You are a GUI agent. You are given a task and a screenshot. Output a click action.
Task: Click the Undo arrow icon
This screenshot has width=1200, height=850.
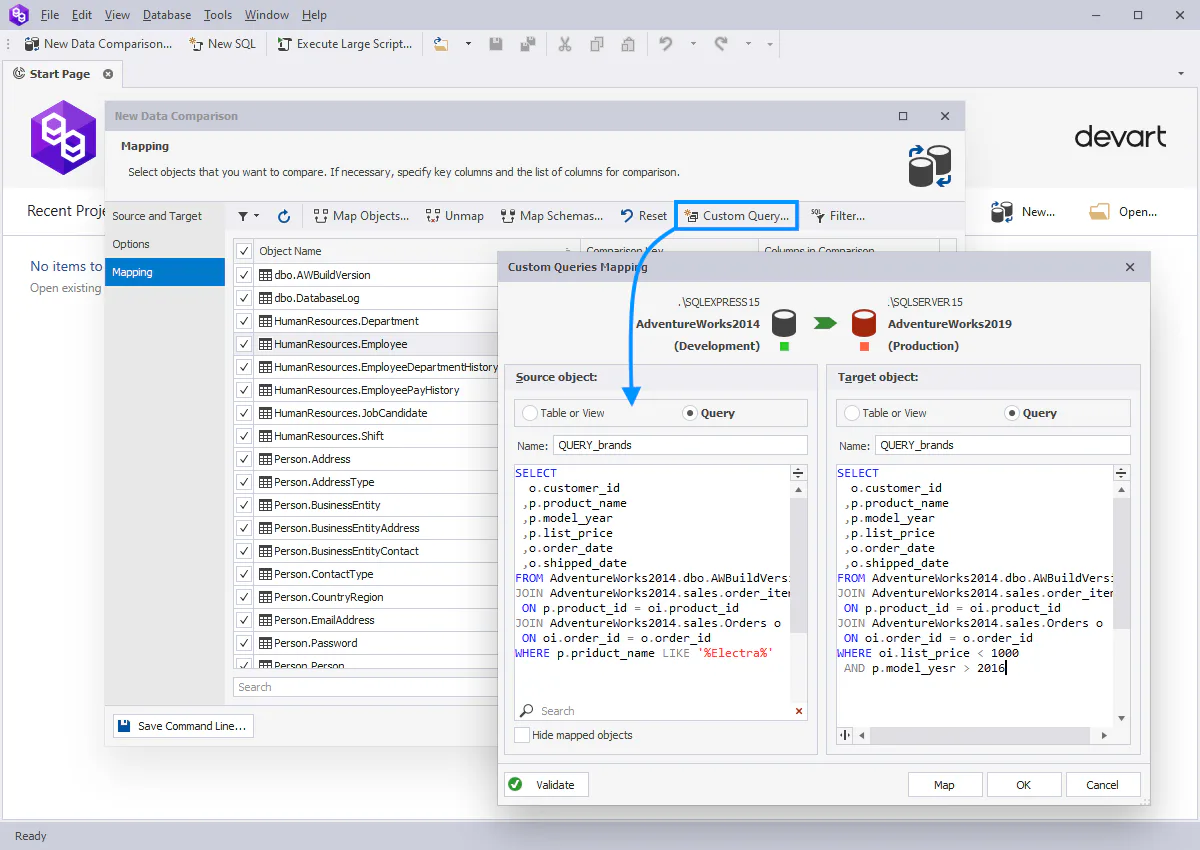[666, 44]
